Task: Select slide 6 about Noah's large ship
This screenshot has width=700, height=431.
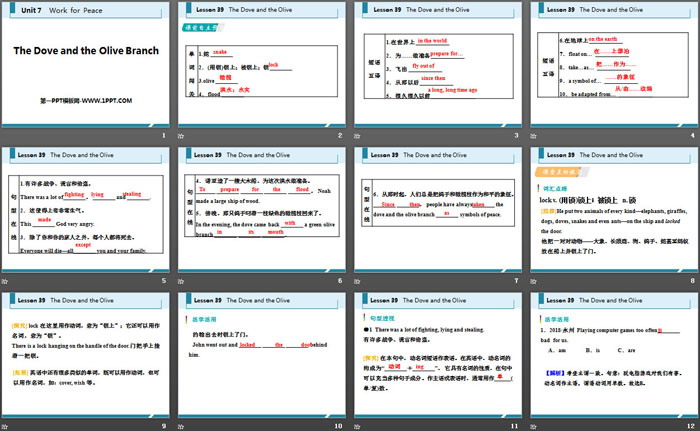Action: coord(262,213)
